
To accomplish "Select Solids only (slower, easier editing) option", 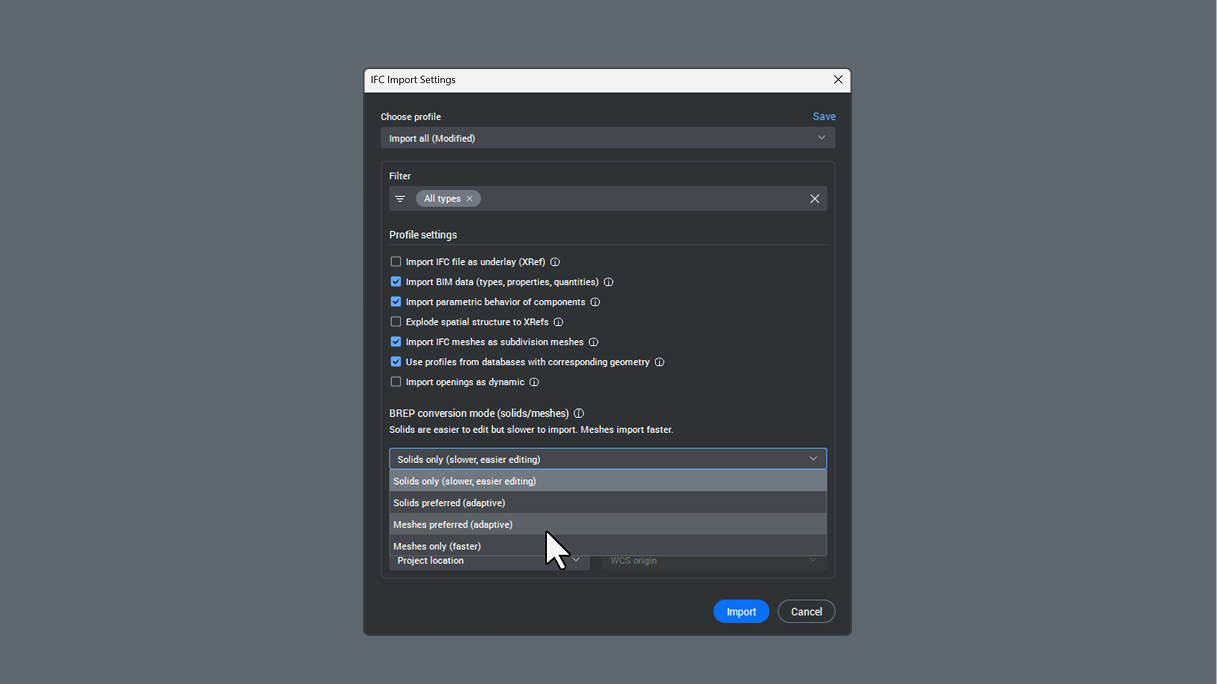I will click(608, 481).
